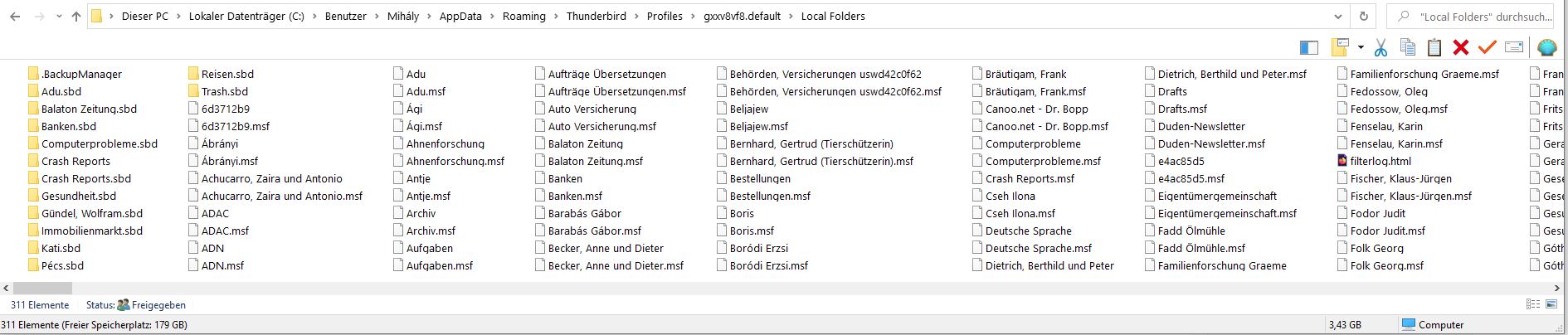The height and width of the screenshot is (335, 1568).
Task: Click the Copy icon in toolbar
Action: coord(1408,48)
